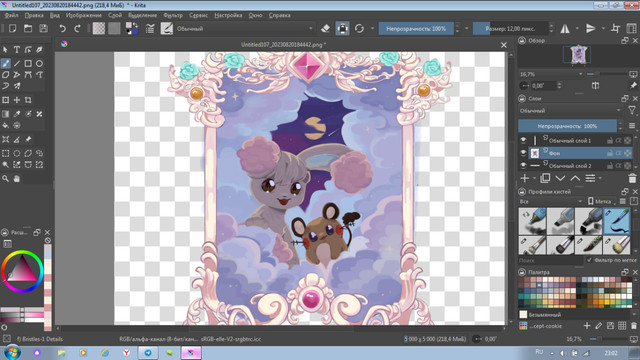Open the brush tag dropdown 'Все'
Image resolution: width=640 pixels, height=360 pixels.
(x=551, y=202)
